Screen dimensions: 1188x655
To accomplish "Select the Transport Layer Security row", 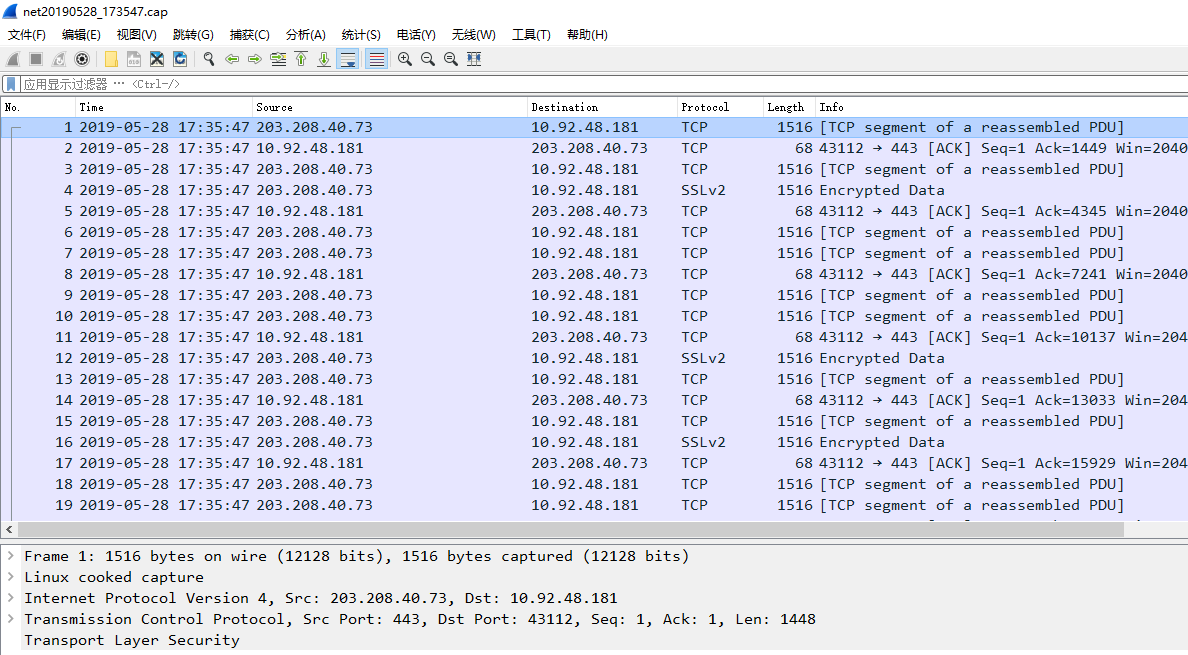I will coord(594,640).
